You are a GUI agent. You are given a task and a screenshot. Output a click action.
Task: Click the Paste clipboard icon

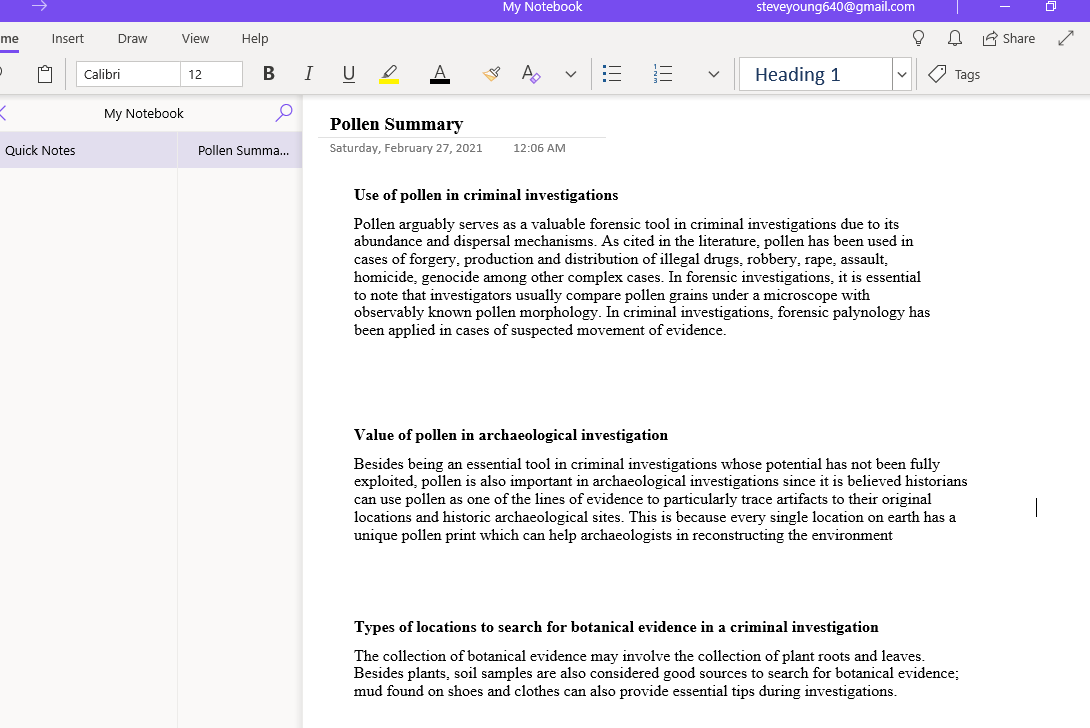tap(45, 74)
